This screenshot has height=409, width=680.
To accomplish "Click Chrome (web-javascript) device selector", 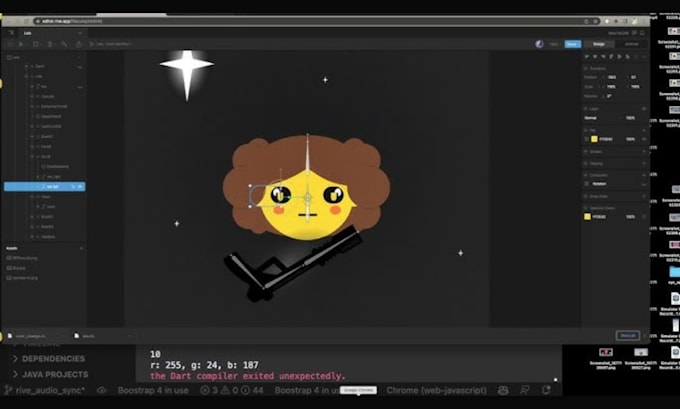I will [x=436, y=390].
